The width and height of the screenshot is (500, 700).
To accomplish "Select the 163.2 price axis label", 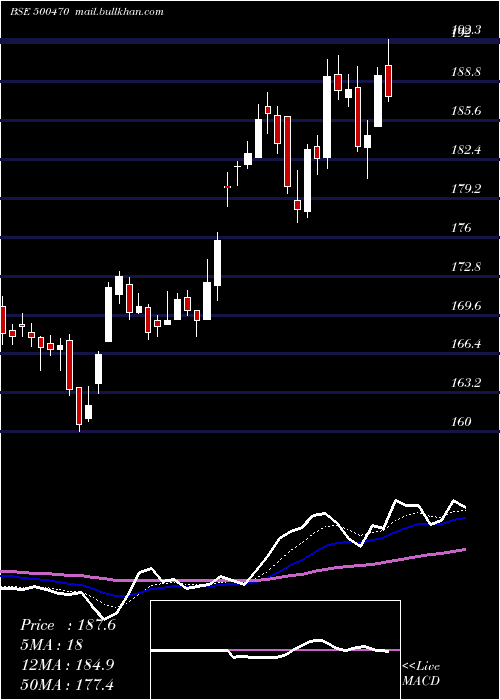I will point(466,383).
